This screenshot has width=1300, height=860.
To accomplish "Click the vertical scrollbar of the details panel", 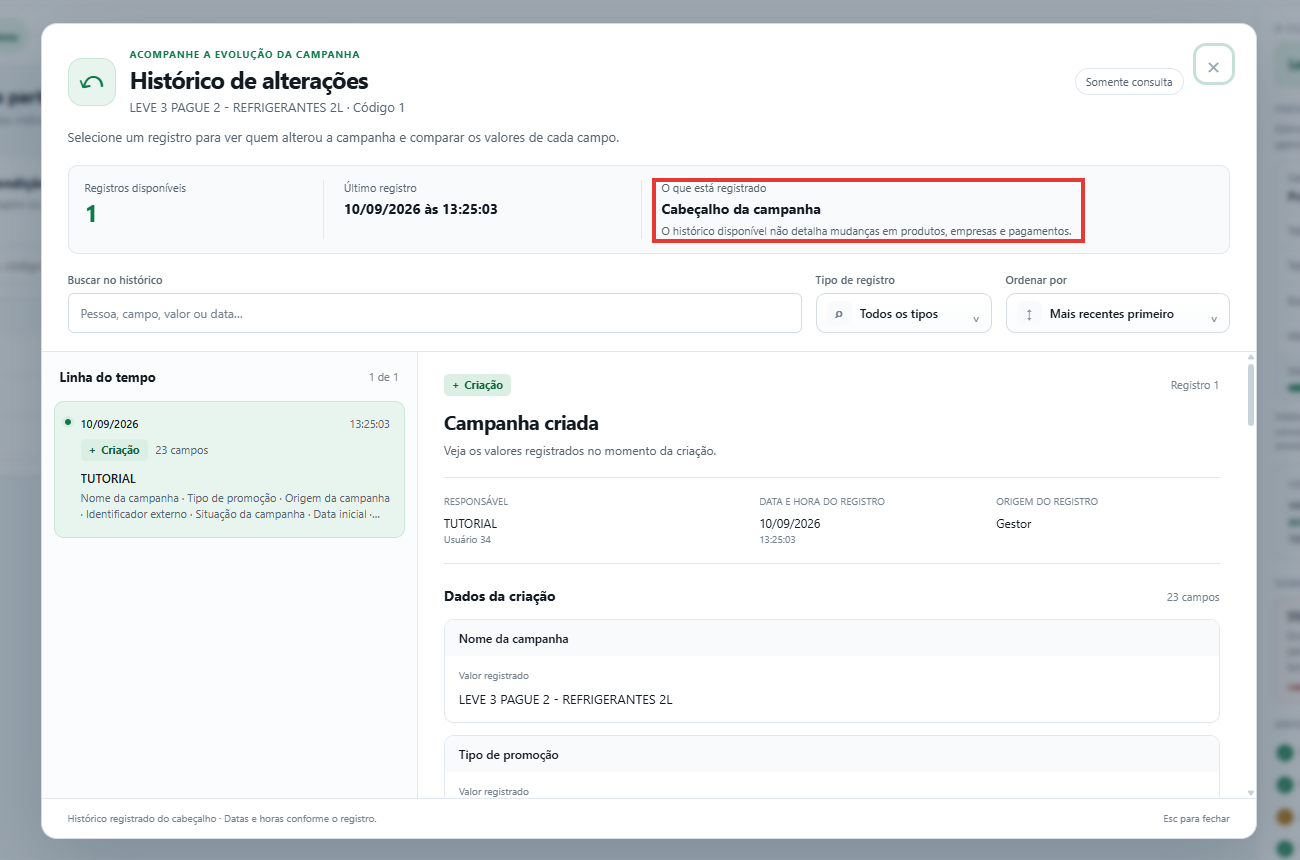I will tap(1251, 395).
